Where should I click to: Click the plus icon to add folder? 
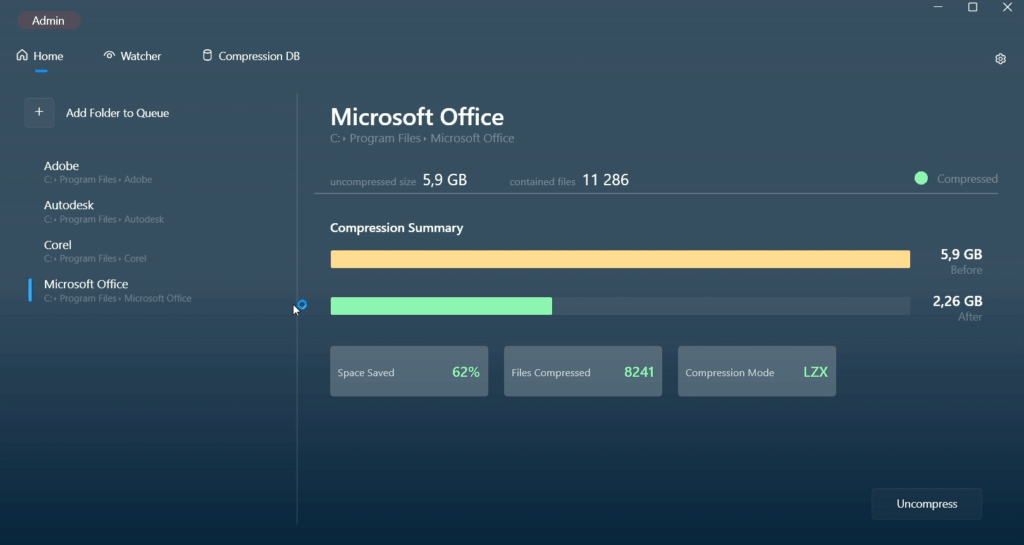point(39,113)
